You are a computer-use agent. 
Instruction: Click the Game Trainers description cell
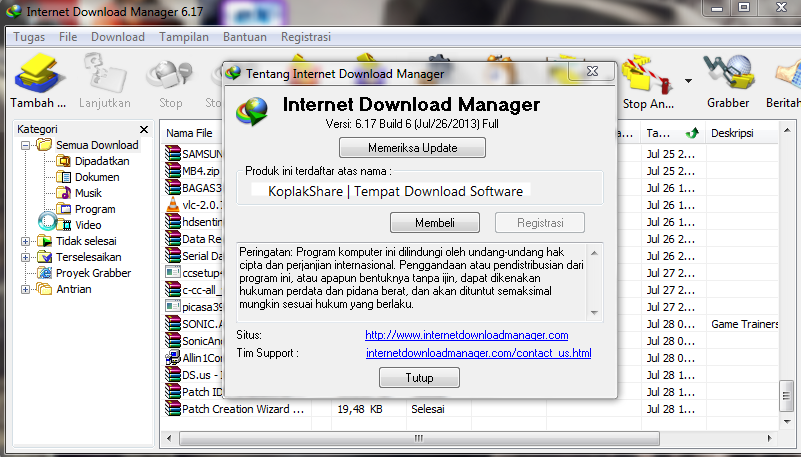[744, 324]
